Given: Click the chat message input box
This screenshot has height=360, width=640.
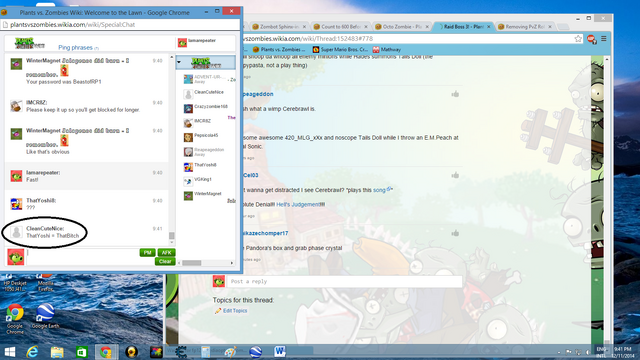Looking at the screenshot, I should 82,257.
